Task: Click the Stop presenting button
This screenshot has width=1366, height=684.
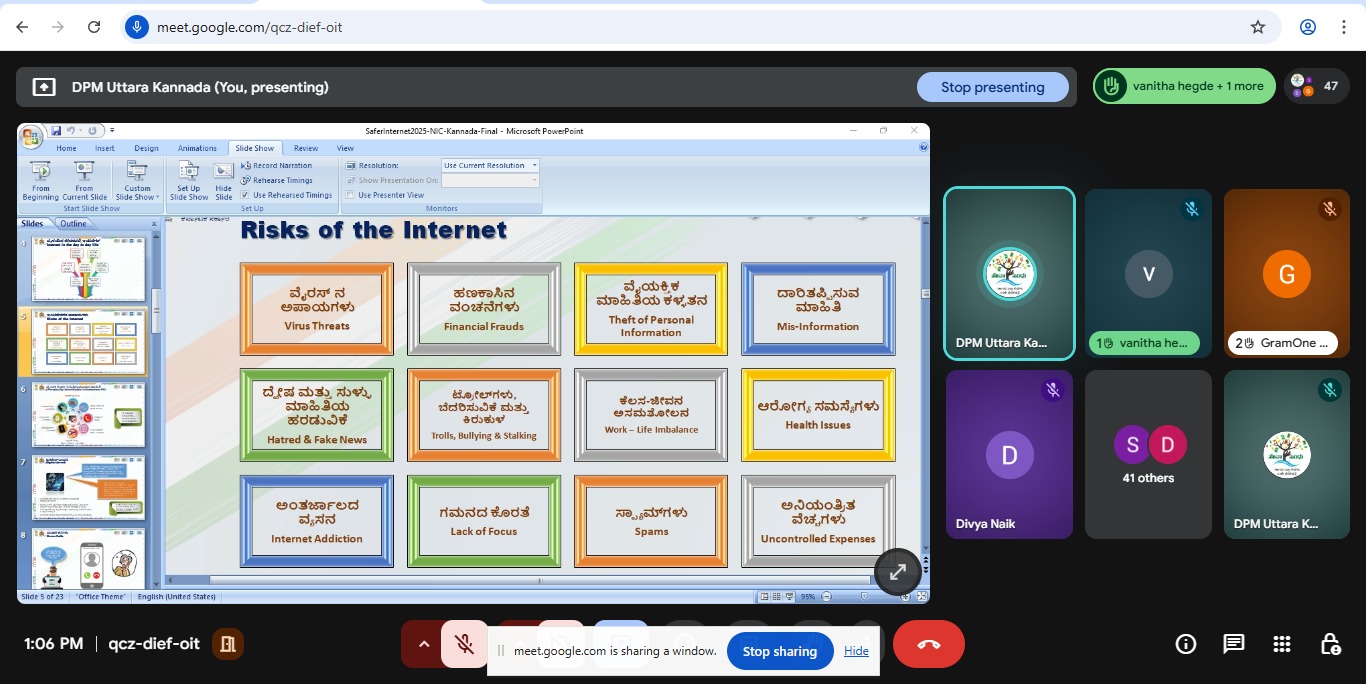Action: 992,87
